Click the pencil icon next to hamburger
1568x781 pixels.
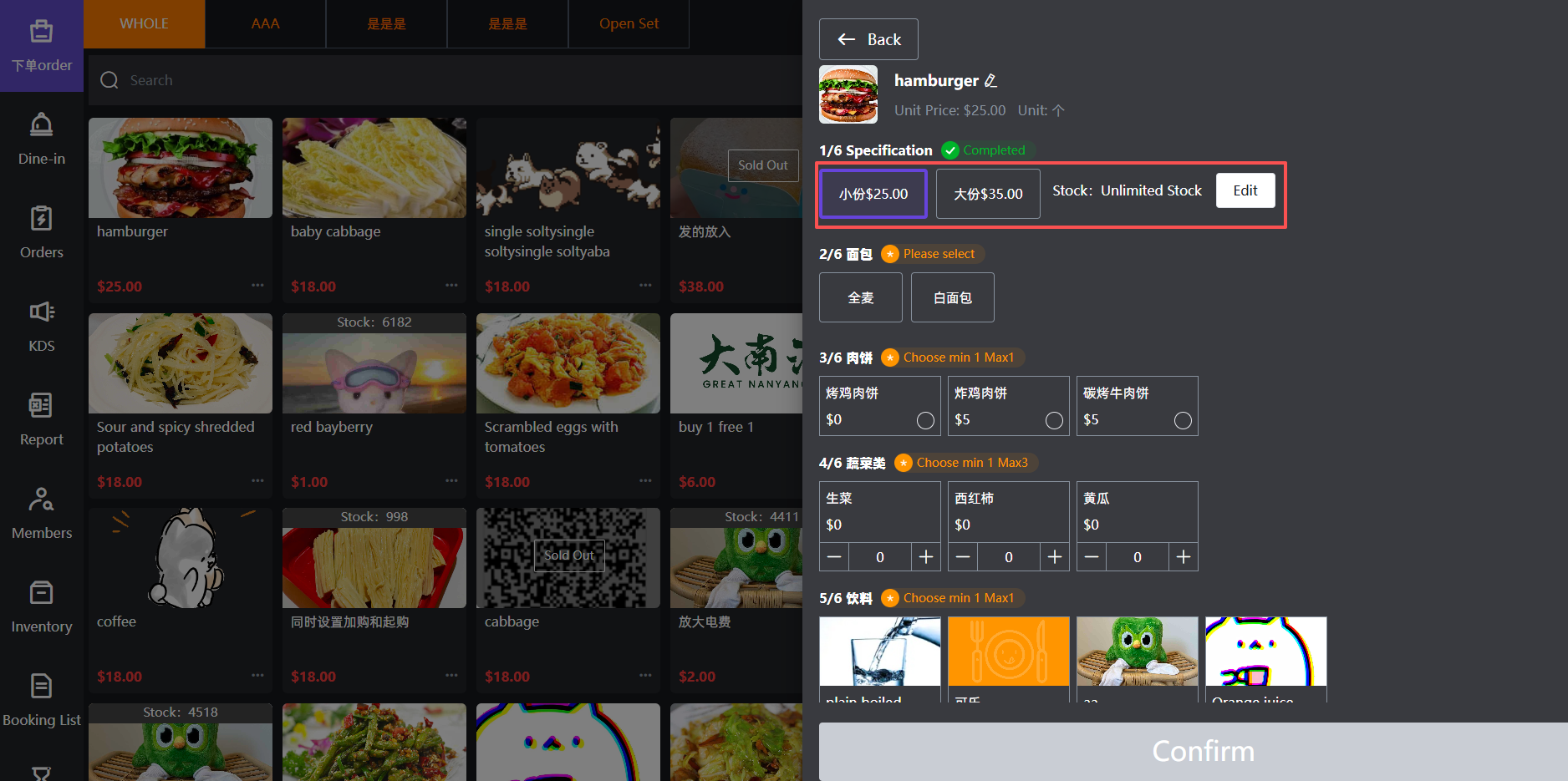point(990,81)
